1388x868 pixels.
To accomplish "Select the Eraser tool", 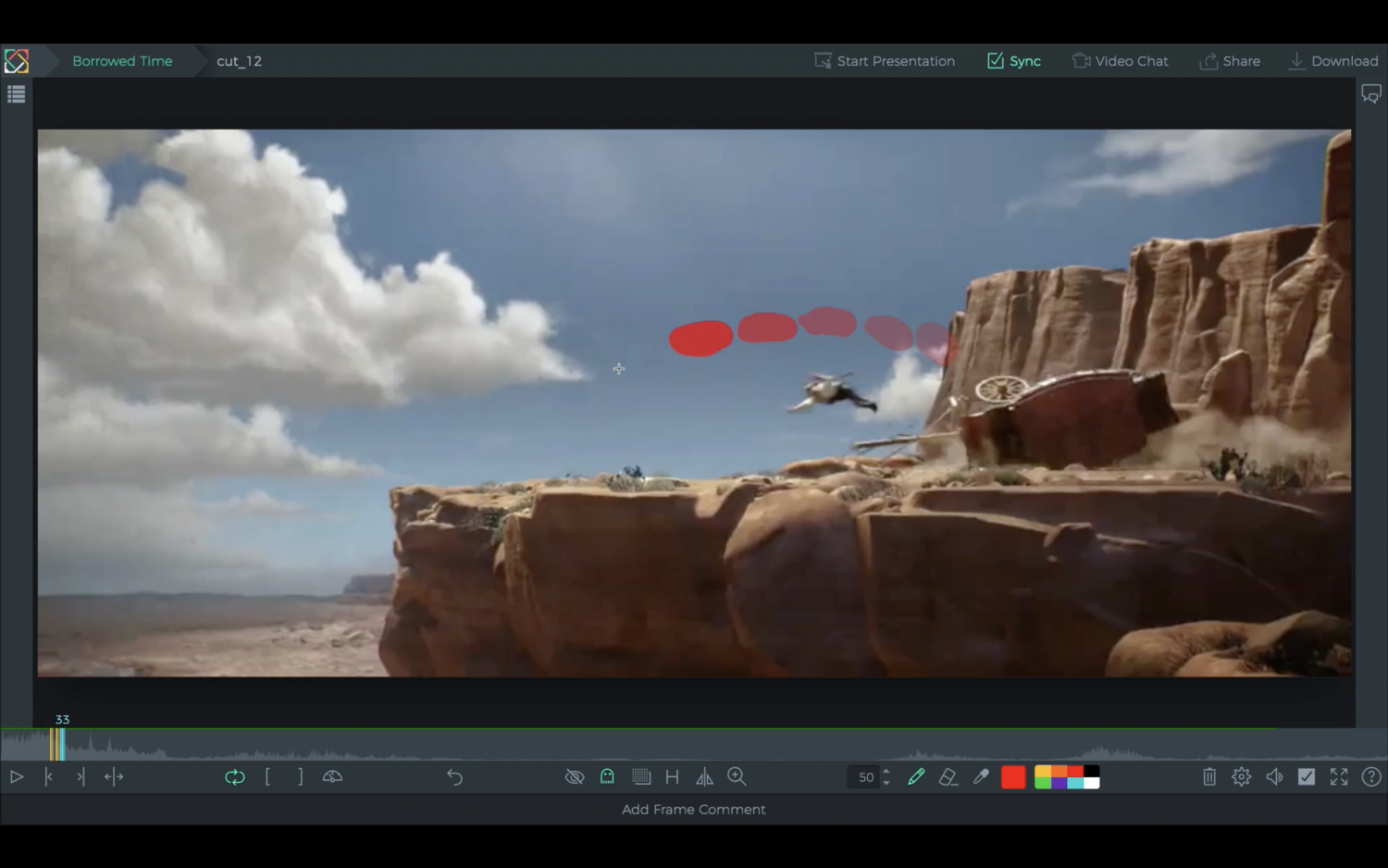I will [x=948, y=776].
